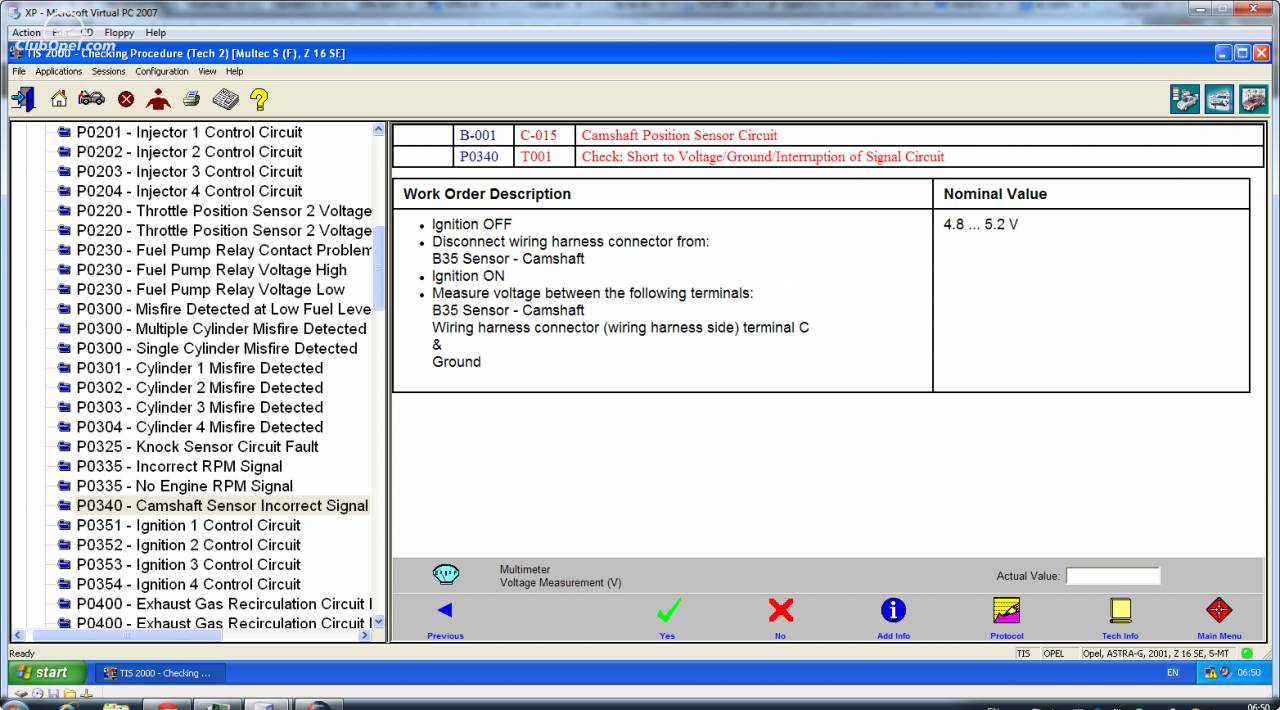Click tree horizontal scrollbar left arrow
This screenshot has width=1280, height=710.
(16, 635)
